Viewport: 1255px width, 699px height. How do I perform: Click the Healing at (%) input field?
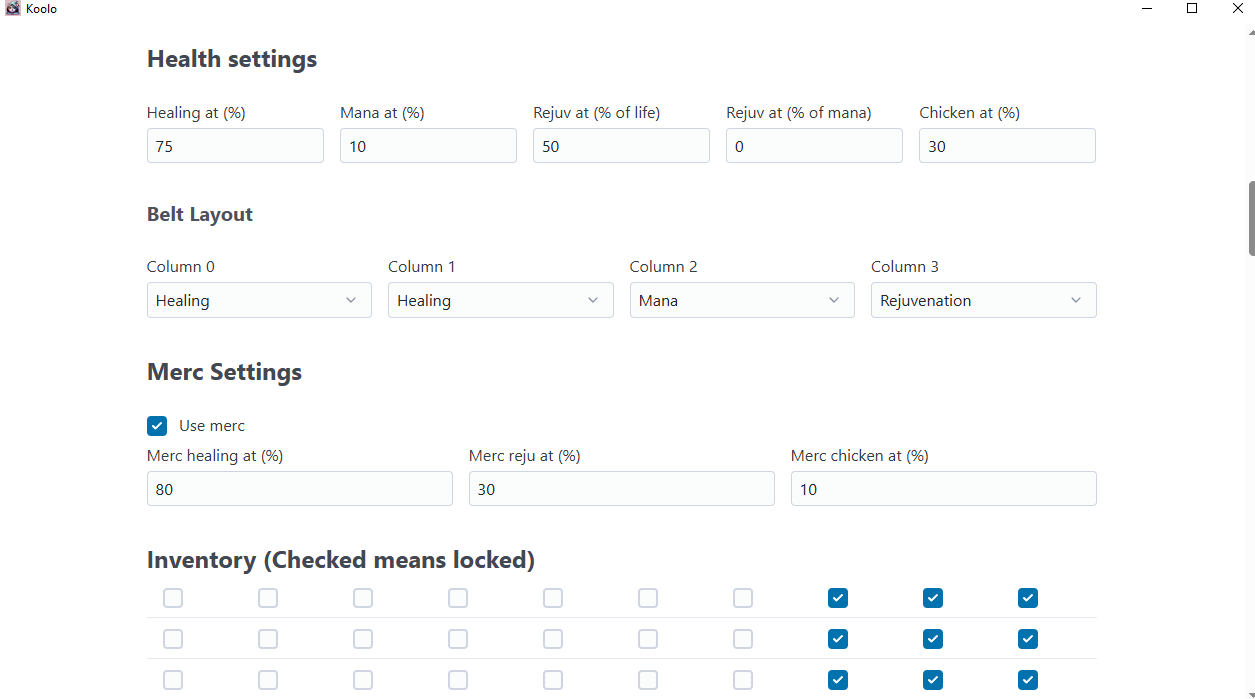tap(235, 146)
